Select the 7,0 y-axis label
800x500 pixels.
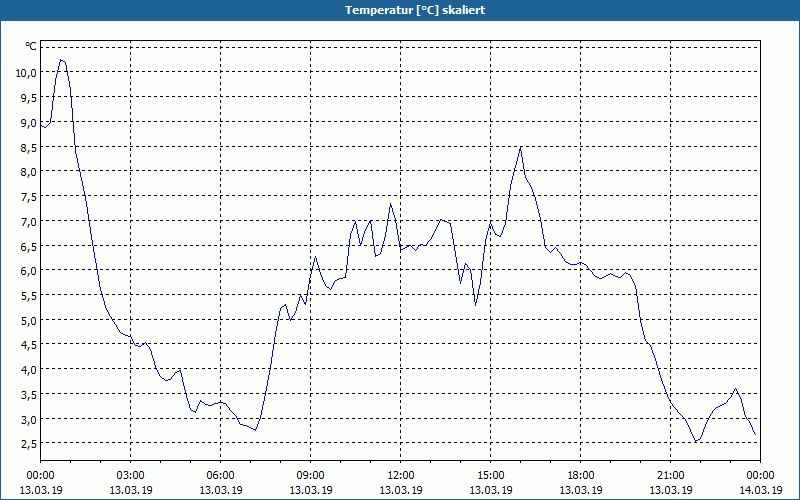29,221
